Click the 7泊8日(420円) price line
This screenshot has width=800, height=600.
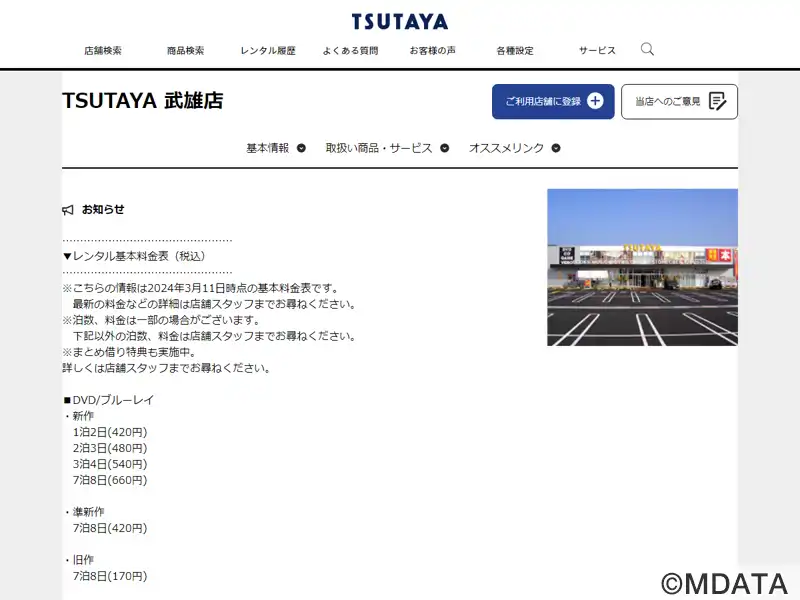110,528
